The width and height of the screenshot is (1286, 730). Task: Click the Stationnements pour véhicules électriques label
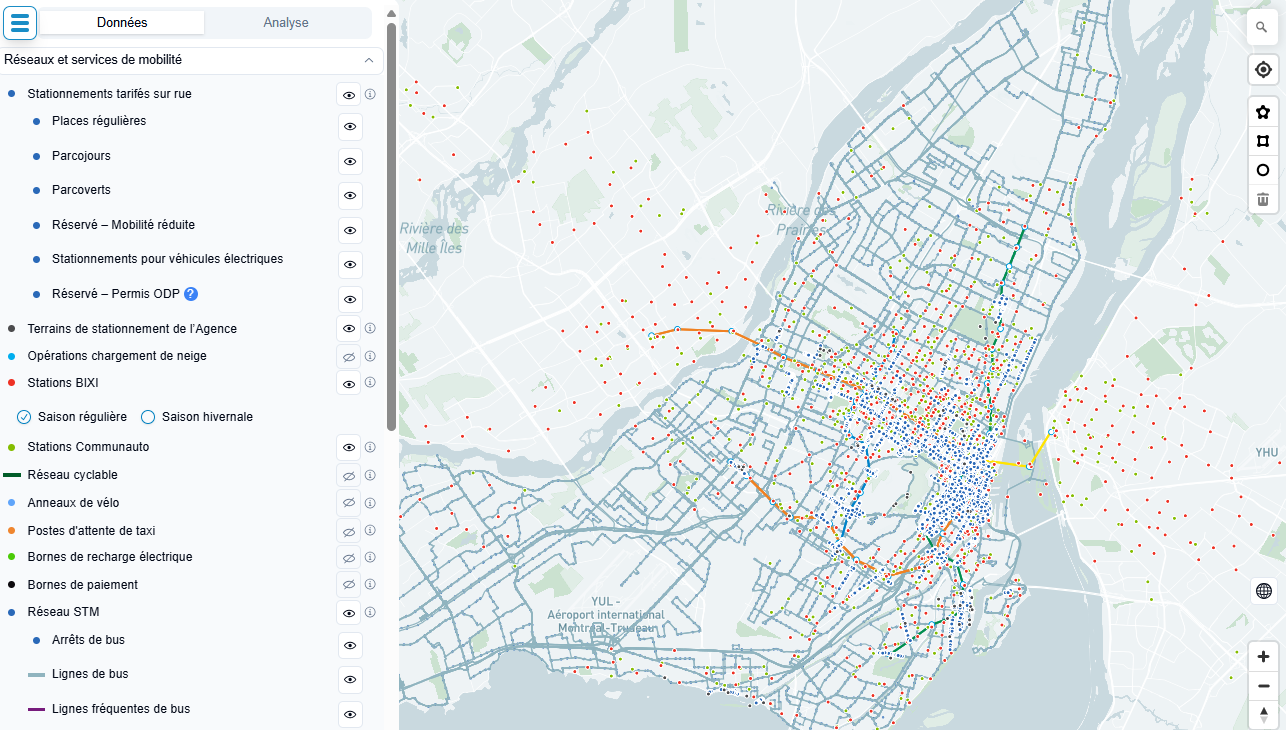coord(167,259)
